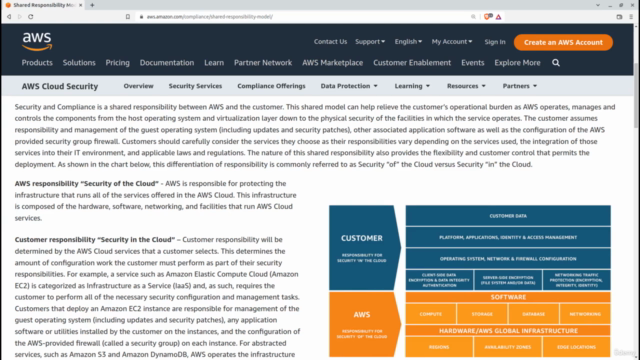This screenshot has width=640, height=360.
Task: Click the Sign In link
Action: [x=495, y=42]
